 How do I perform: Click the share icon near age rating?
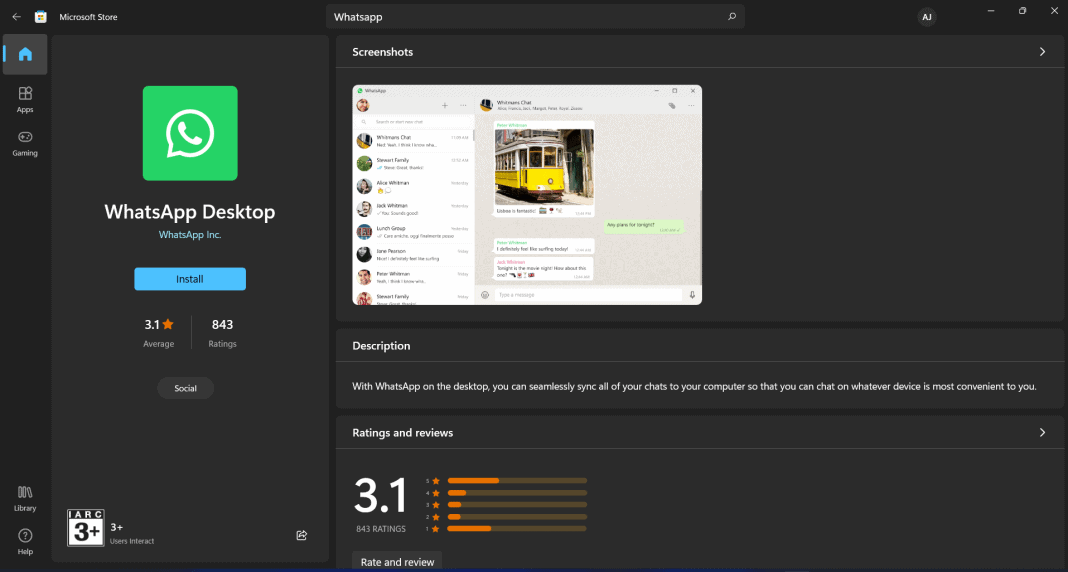click(x=302, y=535)
